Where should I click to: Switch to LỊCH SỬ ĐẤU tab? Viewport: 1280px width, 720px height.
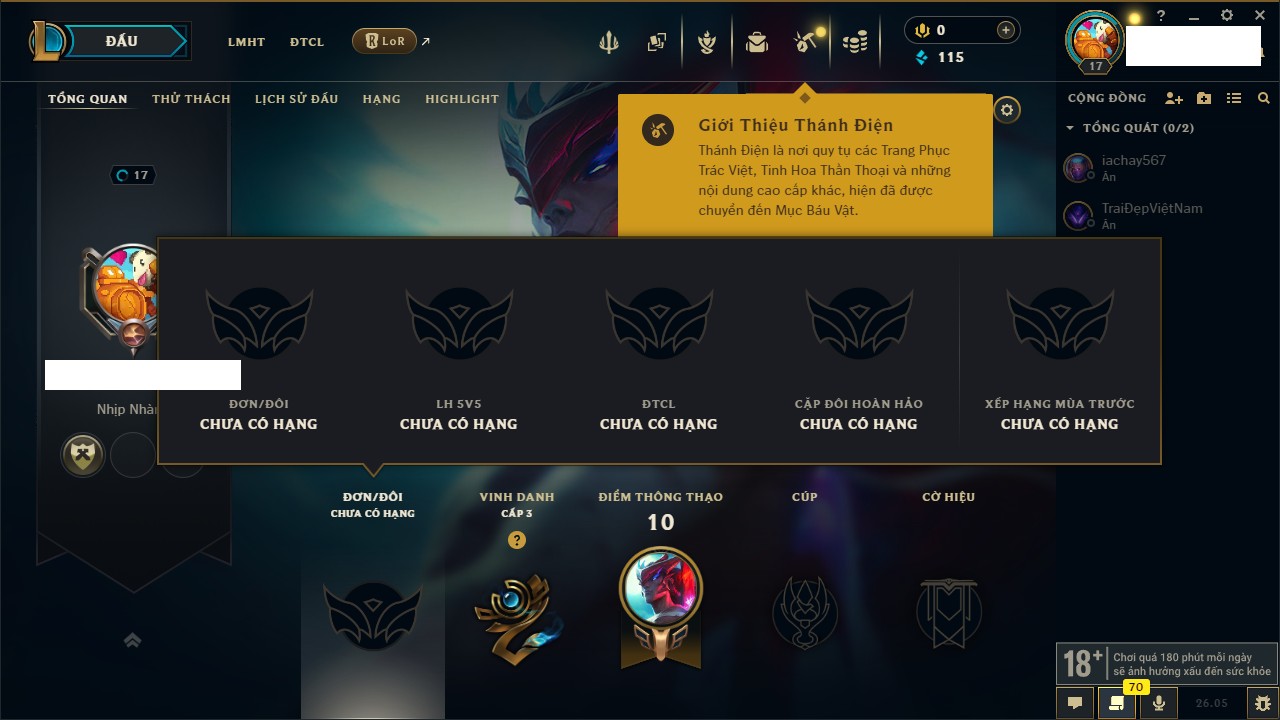pyautogui.click(x=296, y=99)
